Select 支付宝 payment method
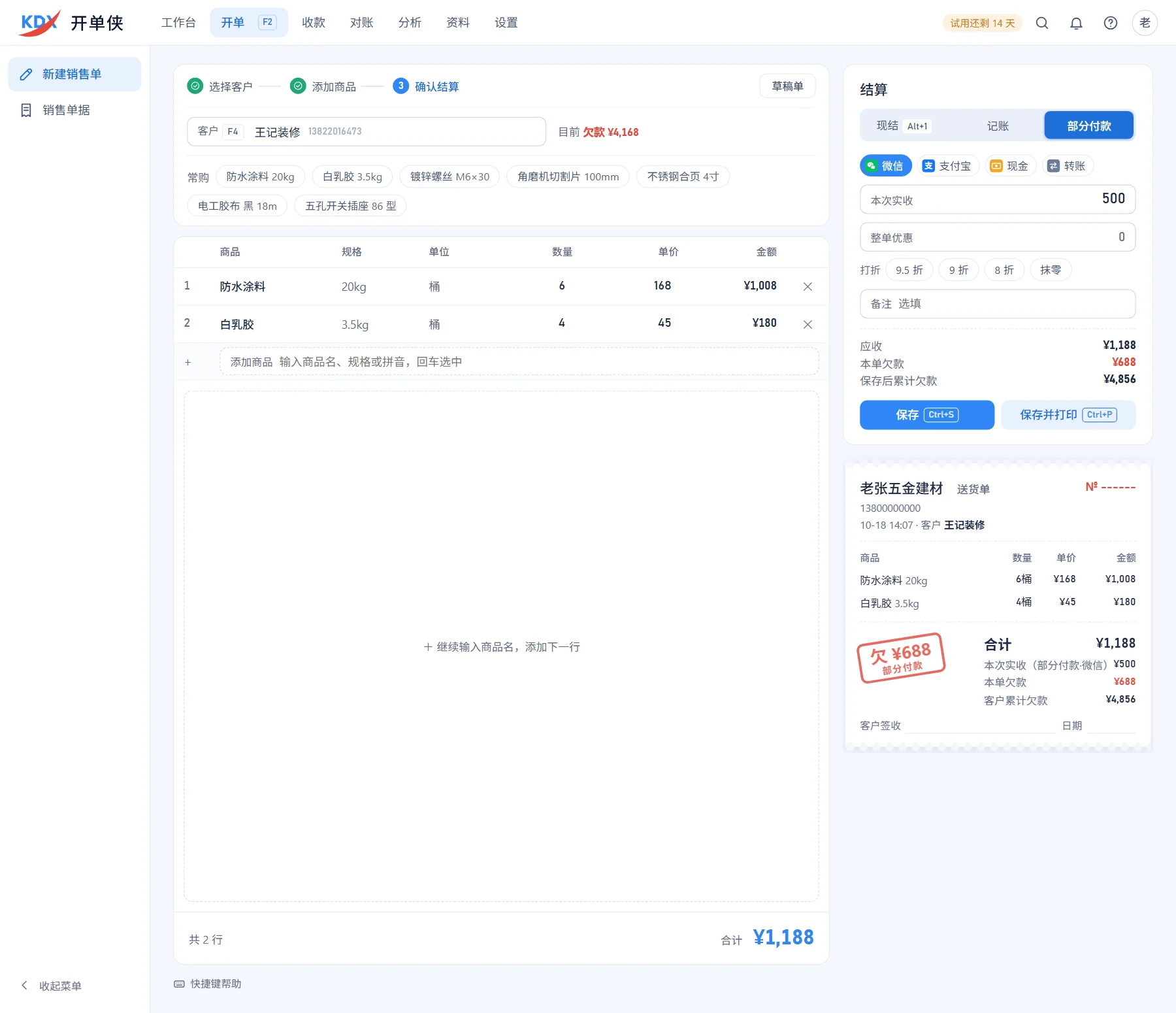This screenshot has height=1013, width=1176. tap(947, 166)
